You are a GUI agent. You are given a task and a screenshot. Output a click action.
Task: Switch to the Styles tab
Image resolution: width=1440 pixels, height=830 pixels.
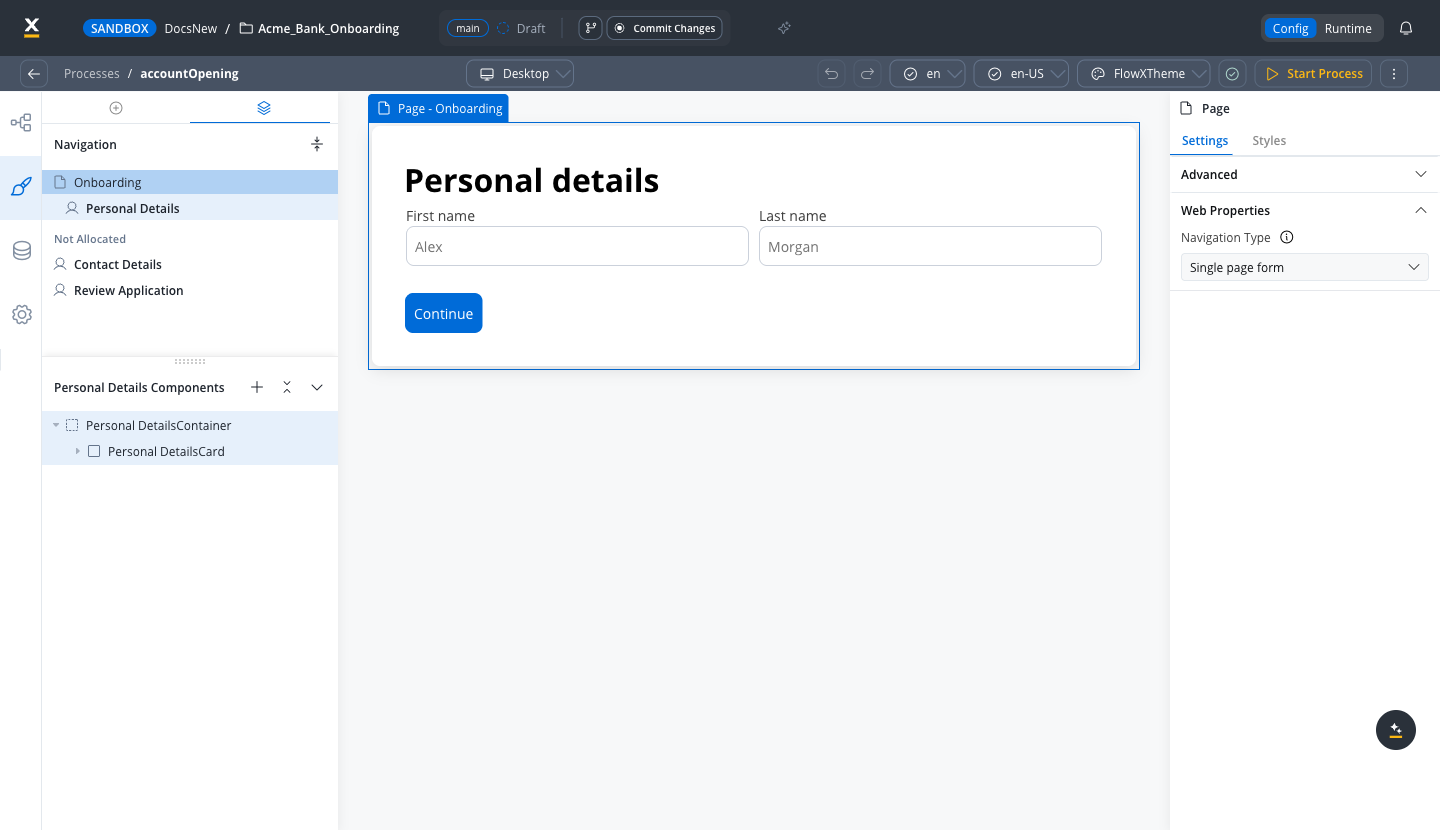click(1269, 140)
